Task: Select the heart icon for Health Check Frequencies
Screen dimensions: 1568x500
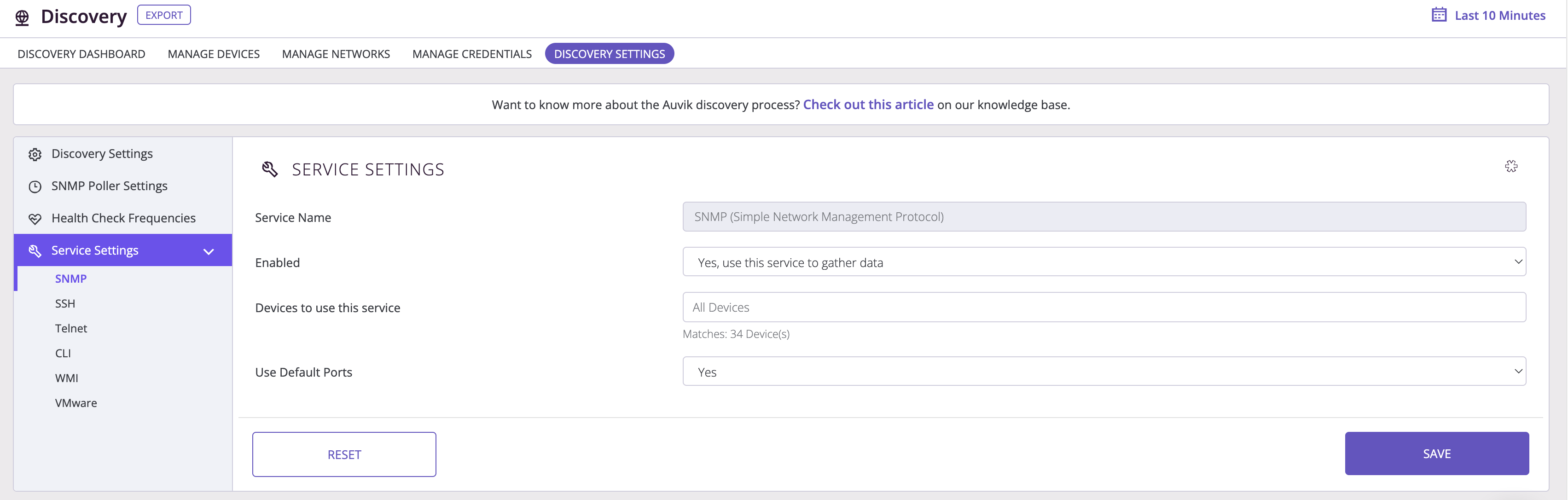Action: tap(35, 217)
